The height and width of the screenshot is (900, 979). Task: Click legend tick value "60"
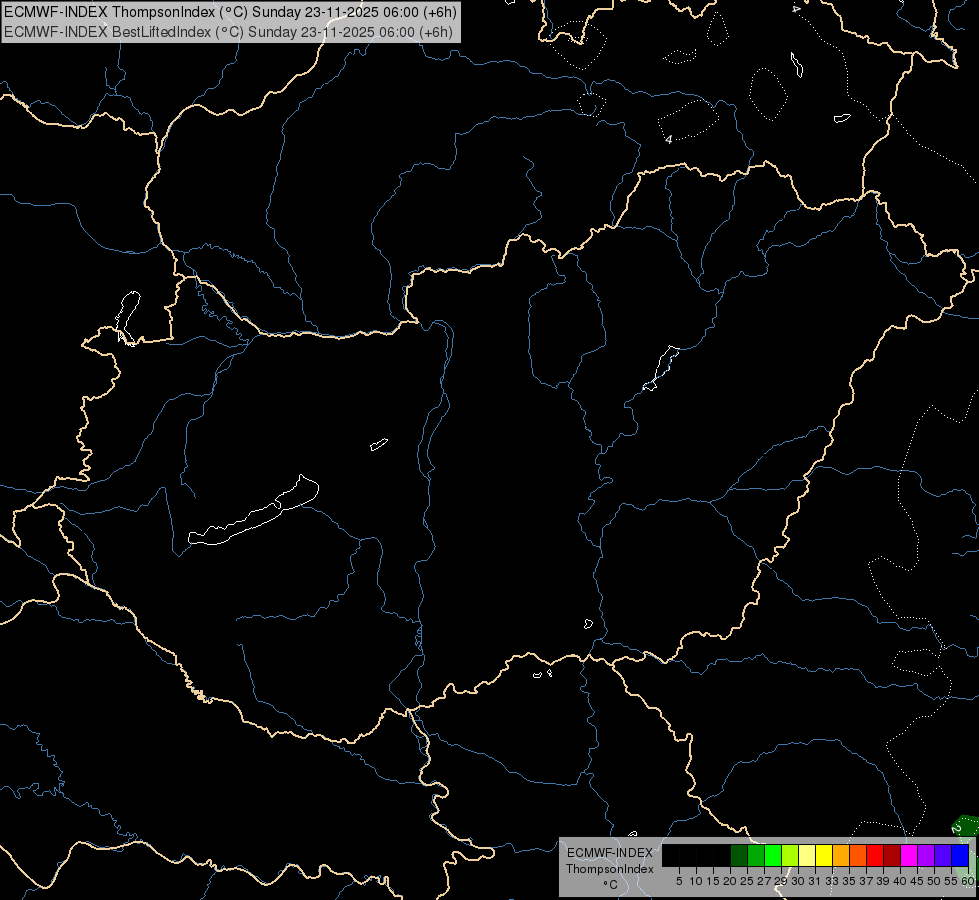click(x=967, y=881)
